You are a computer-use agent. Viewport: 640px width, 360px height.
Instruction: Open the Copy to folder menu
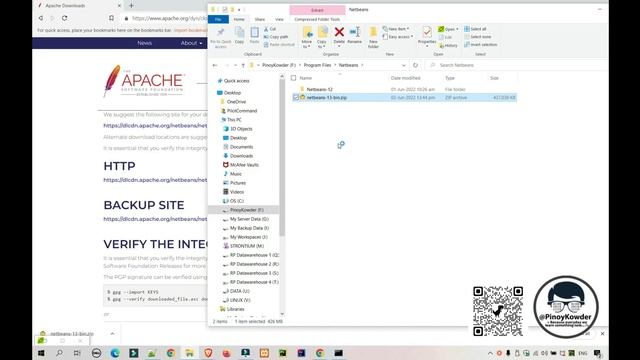point(322,38)
